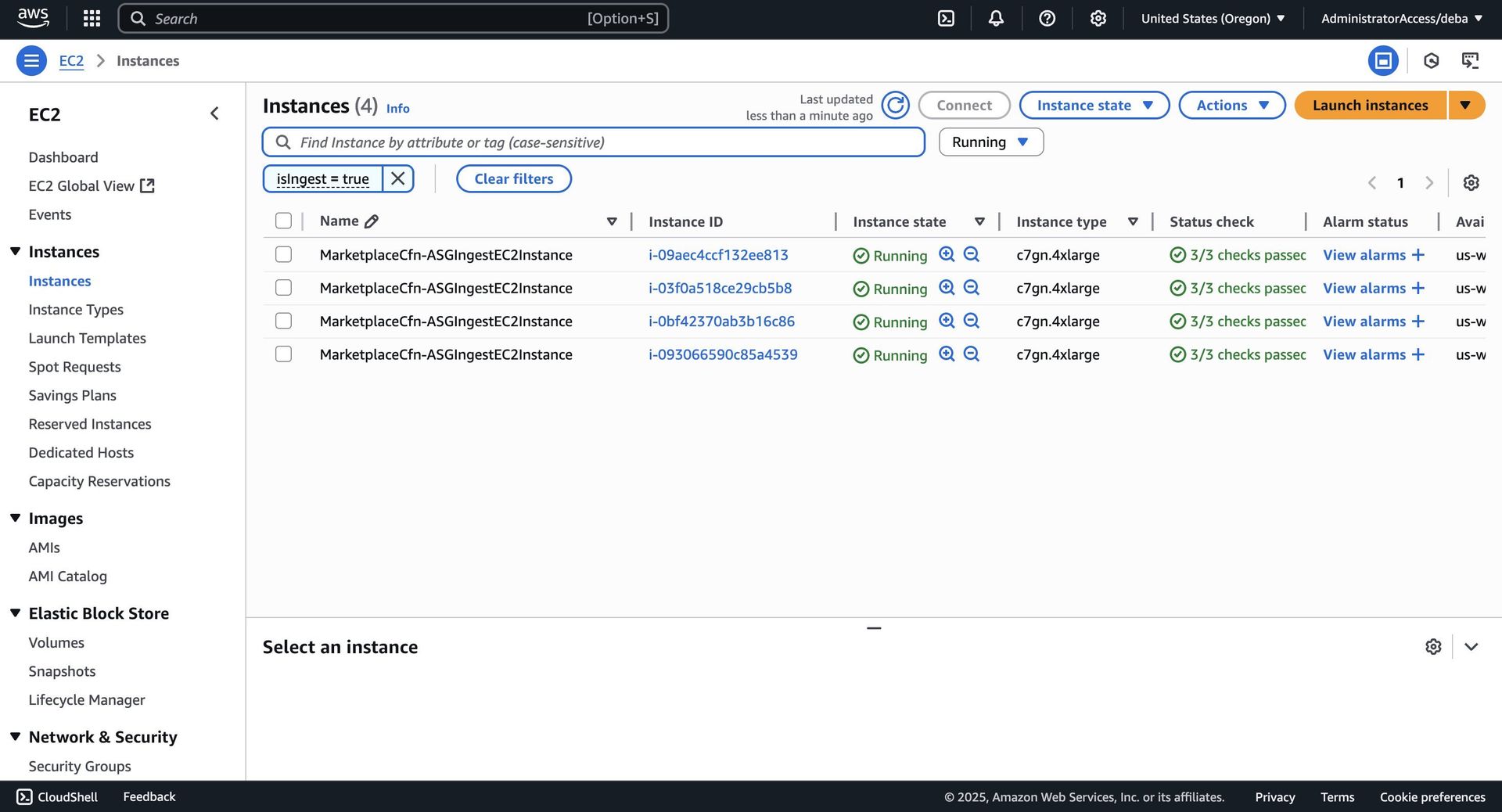Viewport: 1502px width, 812px height.
Task: Open table preferences gear icon
Action: 1471,183
